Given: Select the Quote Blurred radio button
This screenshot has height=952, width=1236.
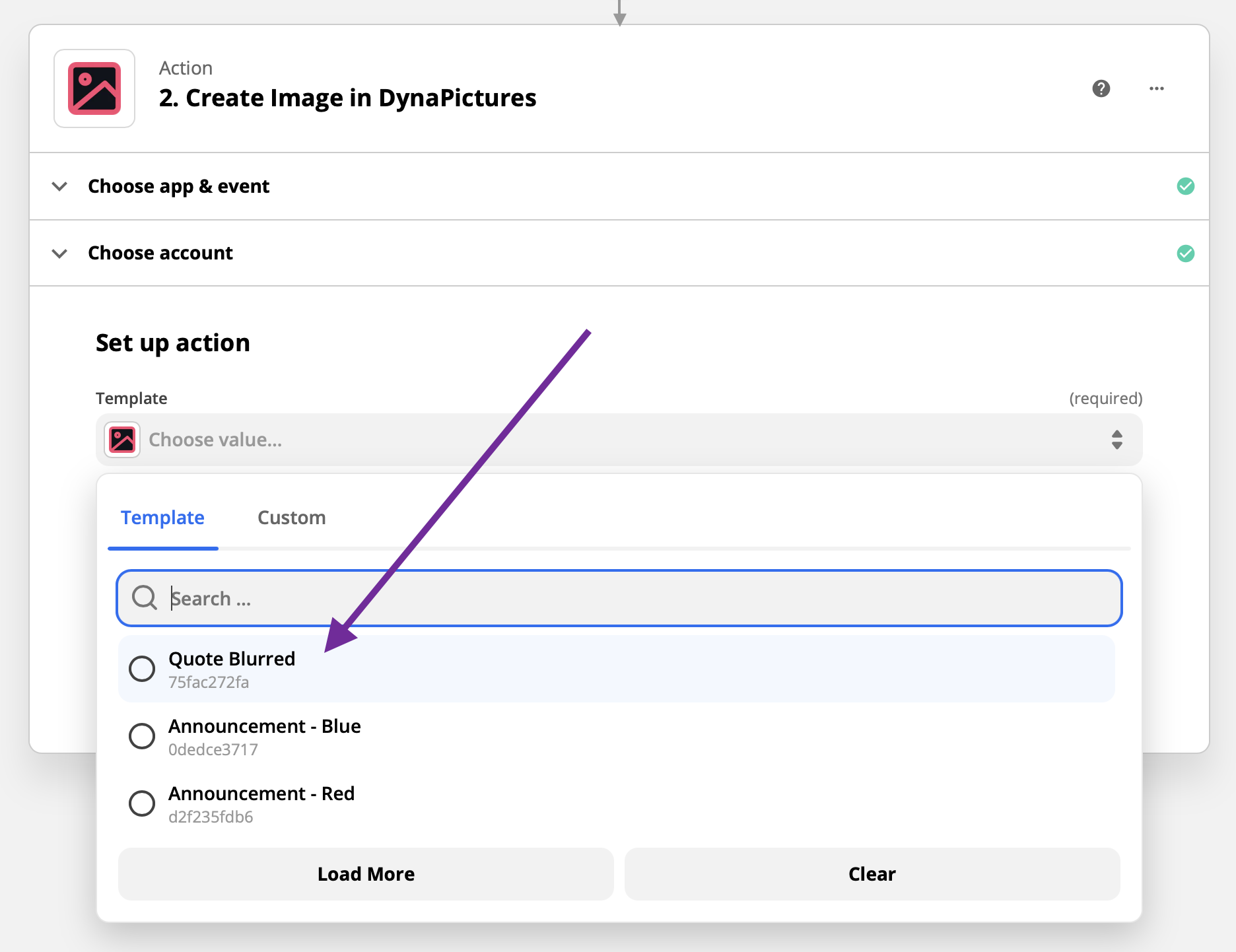Looking at the screenshot, I should (142, 669).
